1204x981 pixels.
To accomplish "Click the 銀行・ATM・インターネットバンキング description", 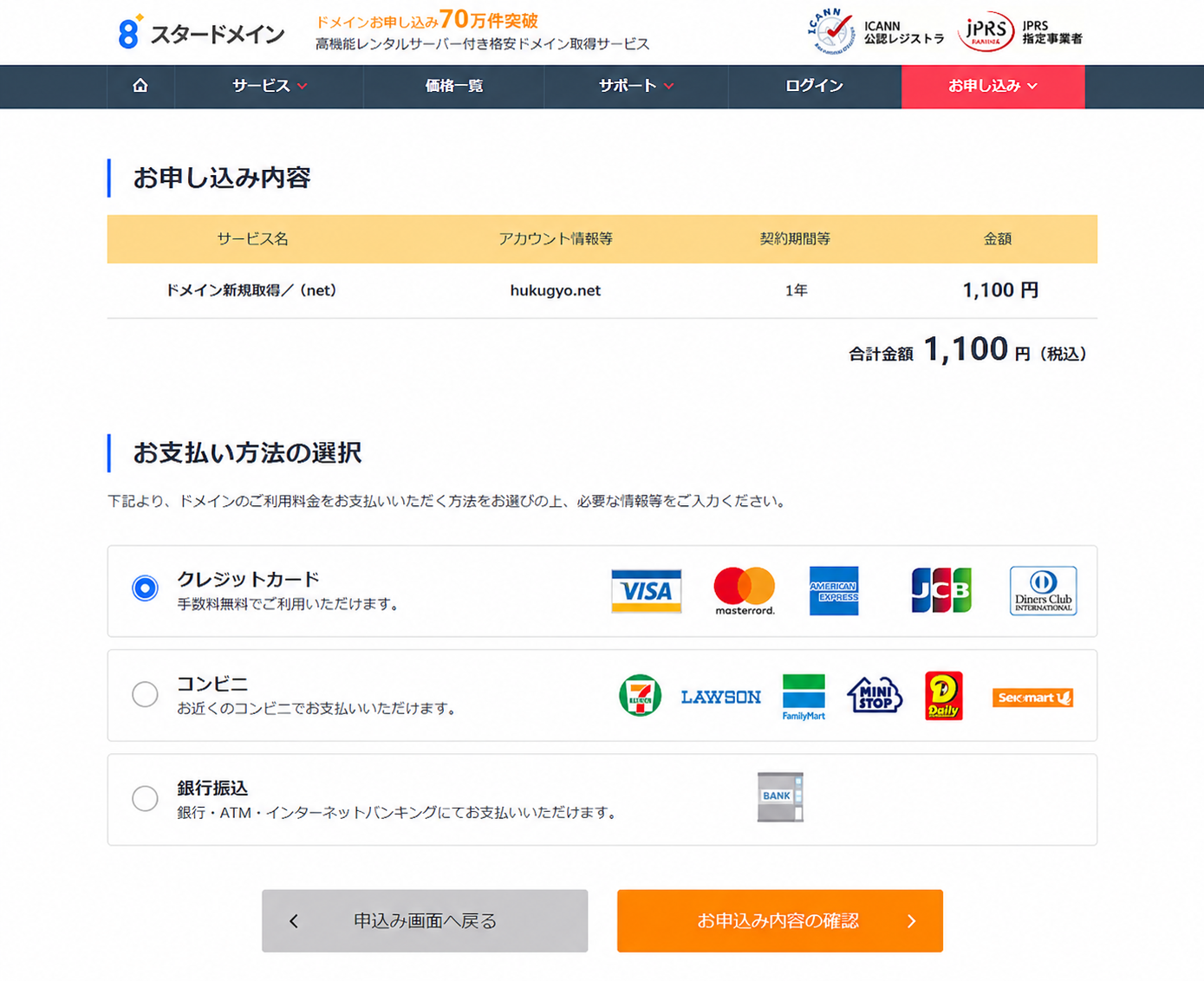I will tap(398, 813).
